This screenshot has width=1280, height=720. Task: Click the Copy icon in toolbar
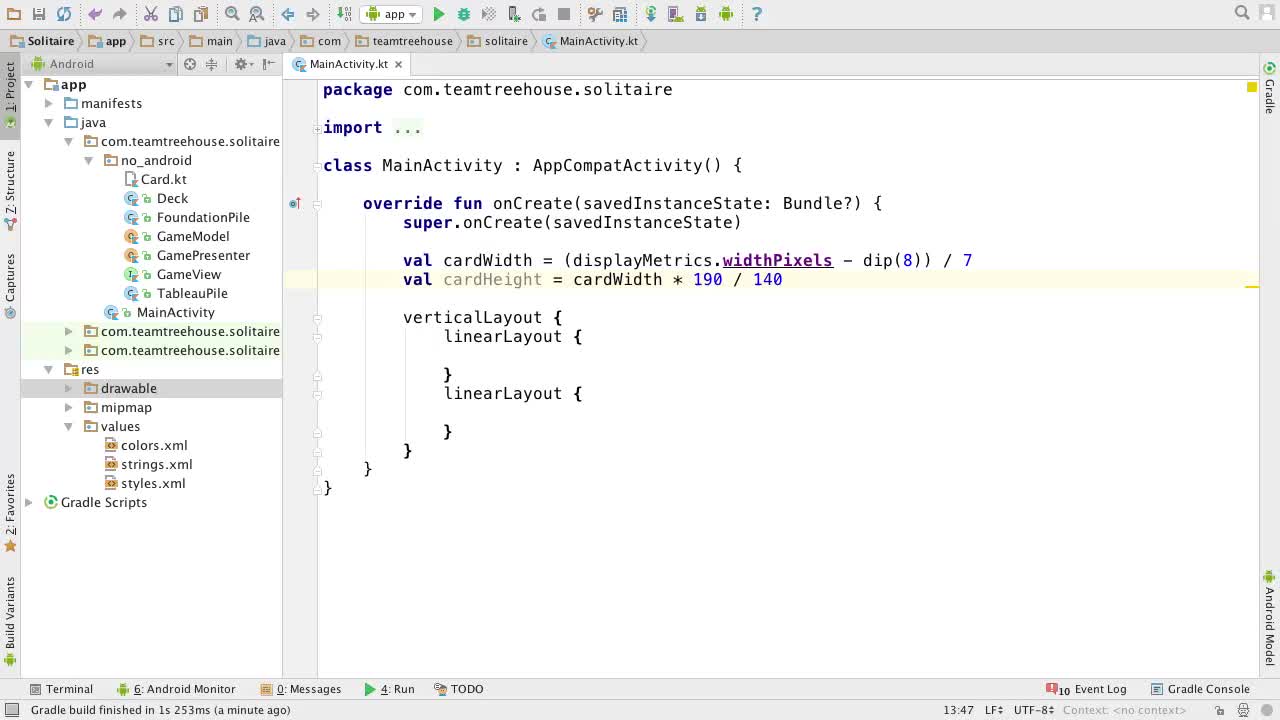click(x=175, y=14)
